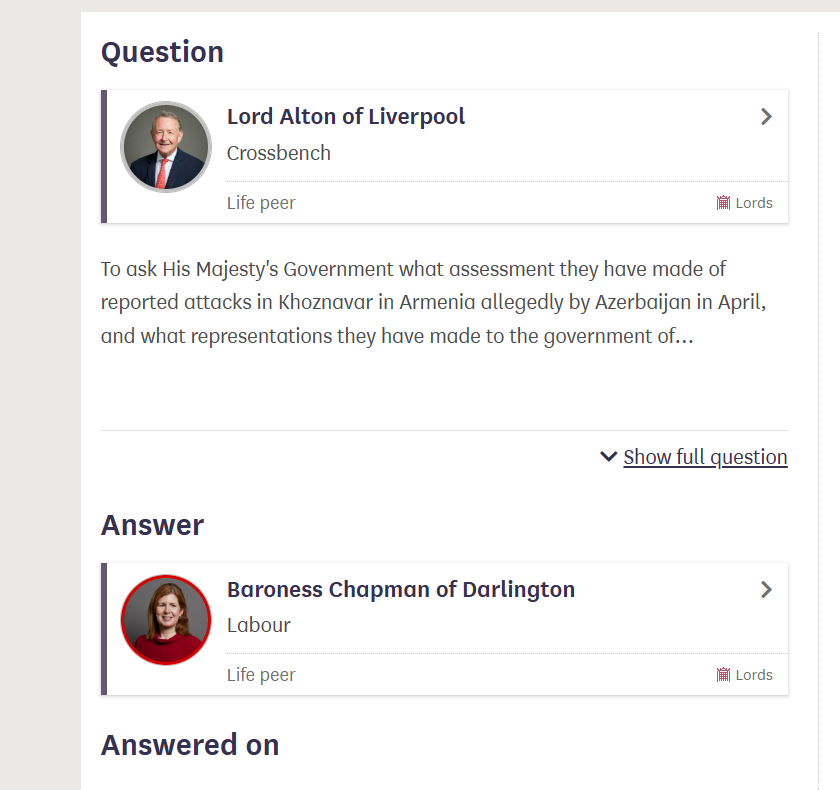Image resolution: width=840 pixels, height=790 pixels.
Task: Click the portcullis icon on Baroness Chapman's card
Action: coord(723,675)
